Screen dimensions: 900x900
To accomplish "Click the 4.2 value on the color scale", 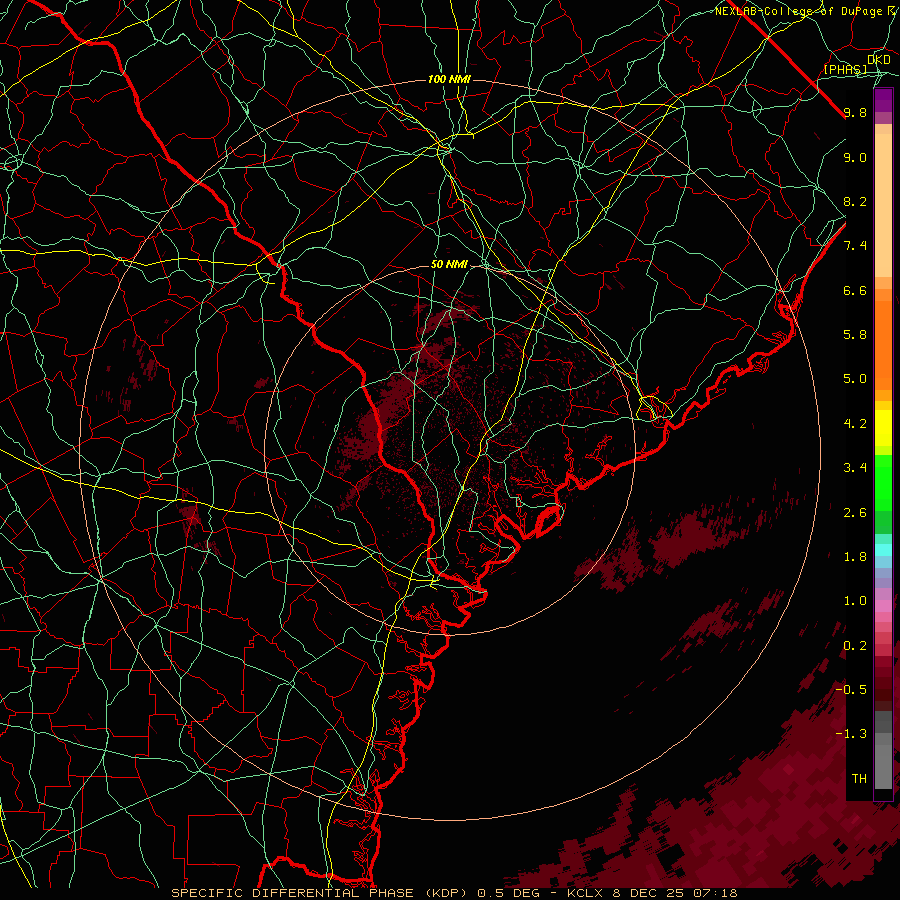I will pos(855,424).
